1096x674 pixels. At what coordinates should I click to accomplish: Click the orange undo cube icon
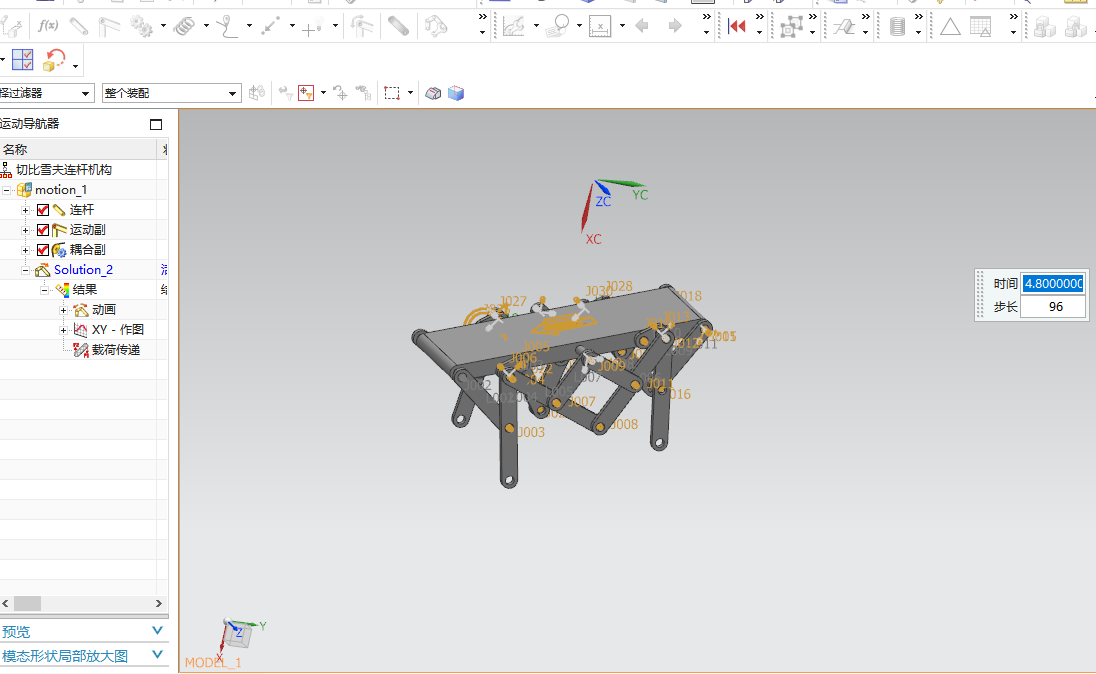tap(55, 60)
